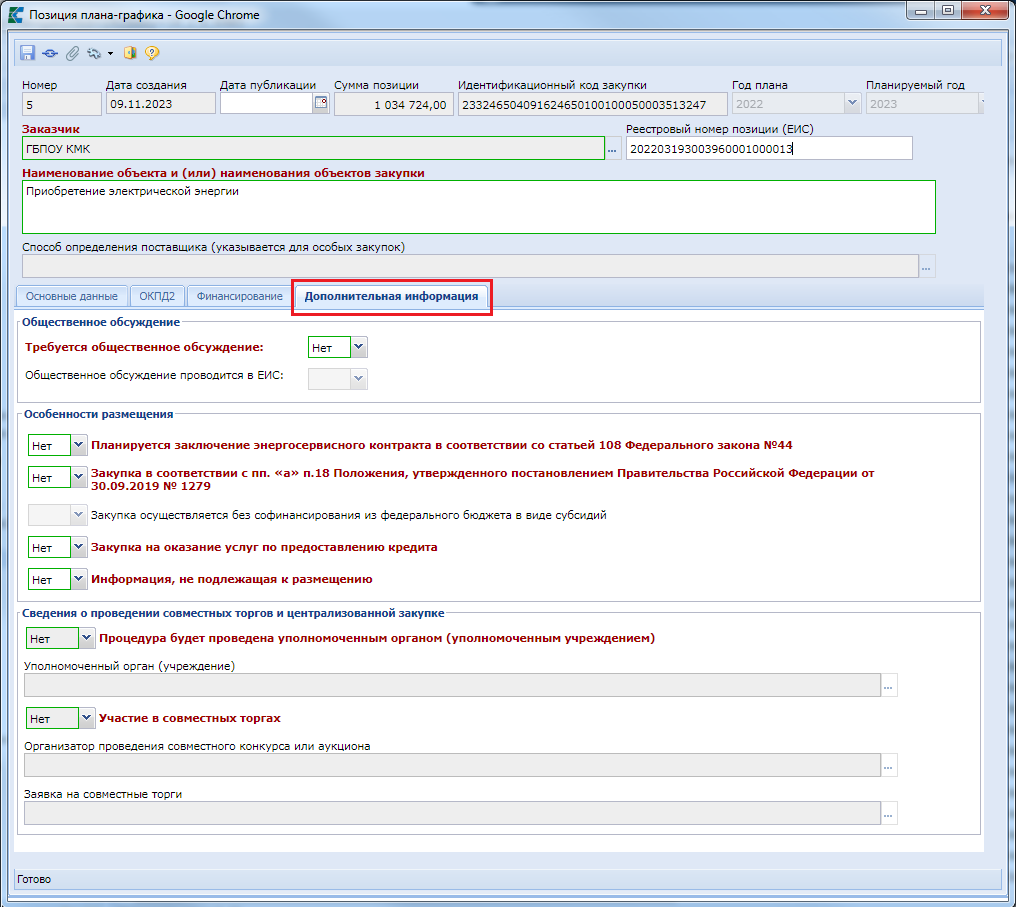Image resolution: width=1016 pixels, height=907 pixels.
Task: Switch to the Финансирование tab
Action: [x=239, y=296]
